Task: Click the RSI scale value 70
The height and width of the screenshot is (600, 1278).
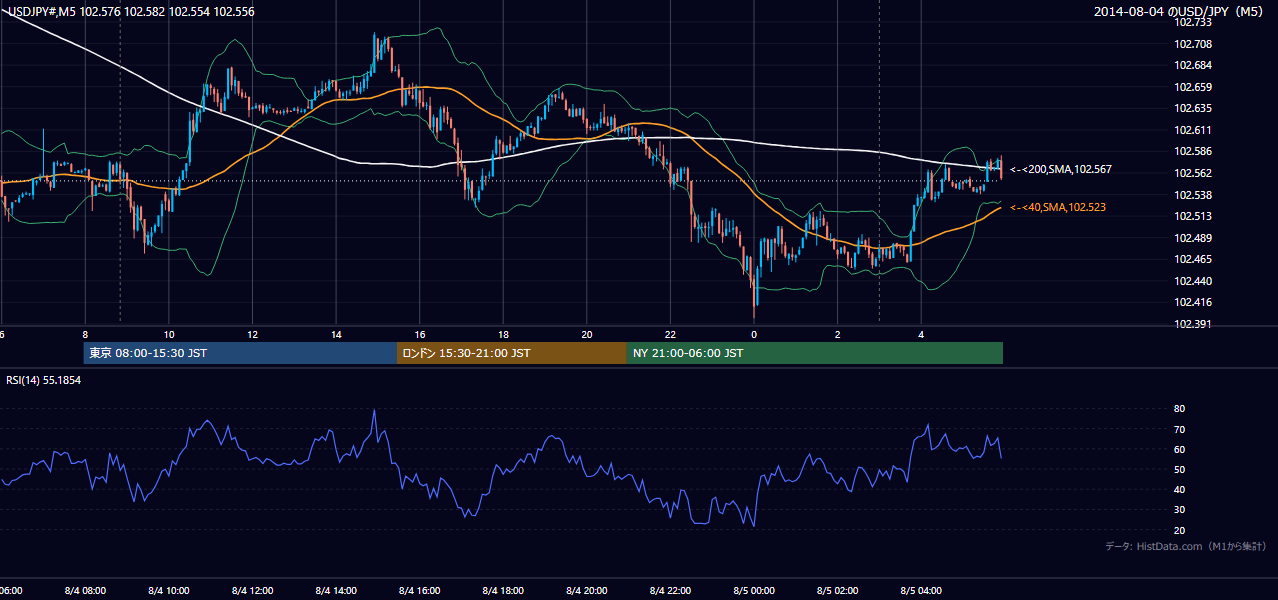Action: pos(1180,429)
